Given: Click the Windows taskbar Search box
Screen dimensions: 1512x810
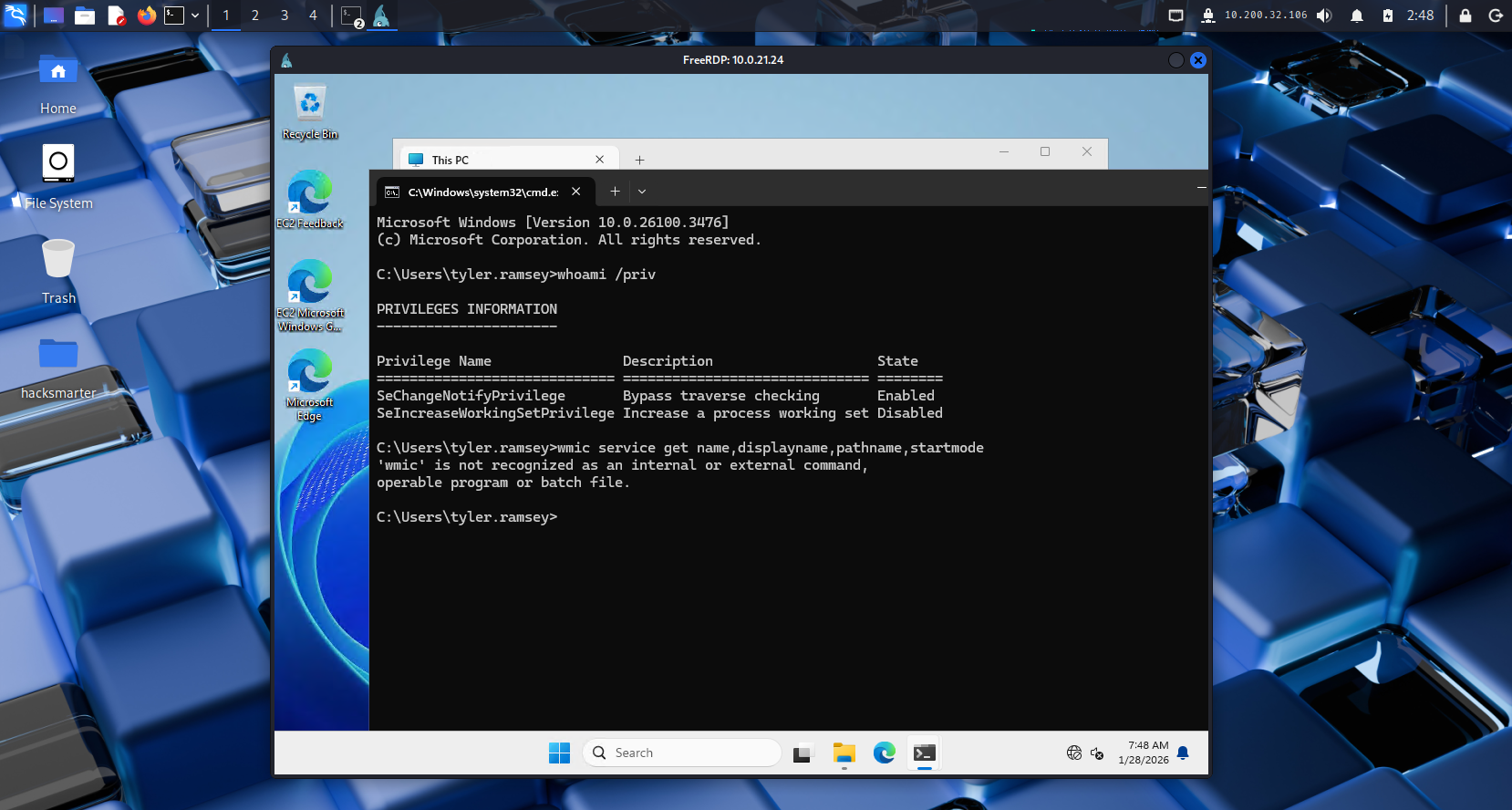Looking at the screenshot, I should coord(682,753).
